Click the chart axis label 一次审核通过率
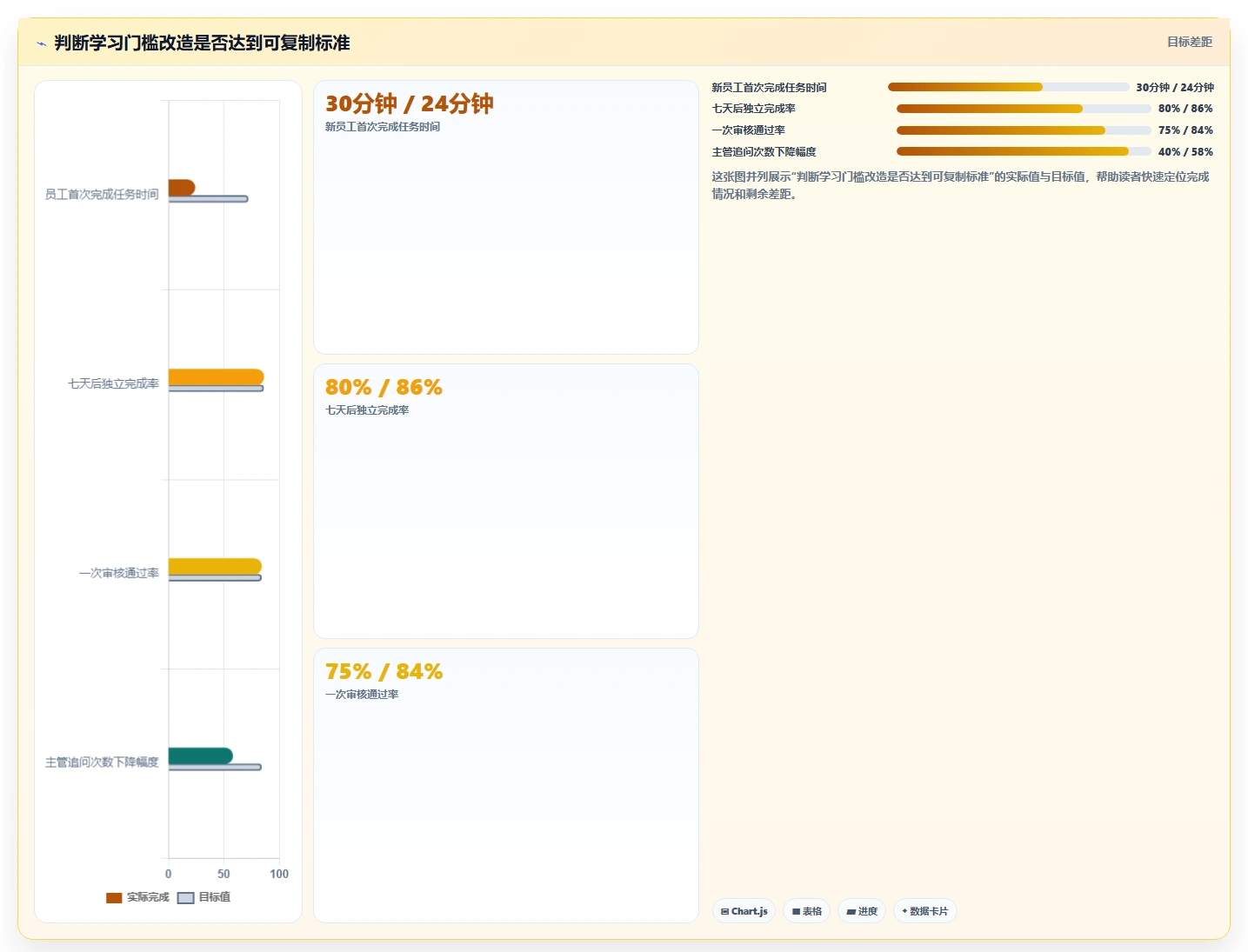Viewport: 1248px width, 952px height. [118, 573]
